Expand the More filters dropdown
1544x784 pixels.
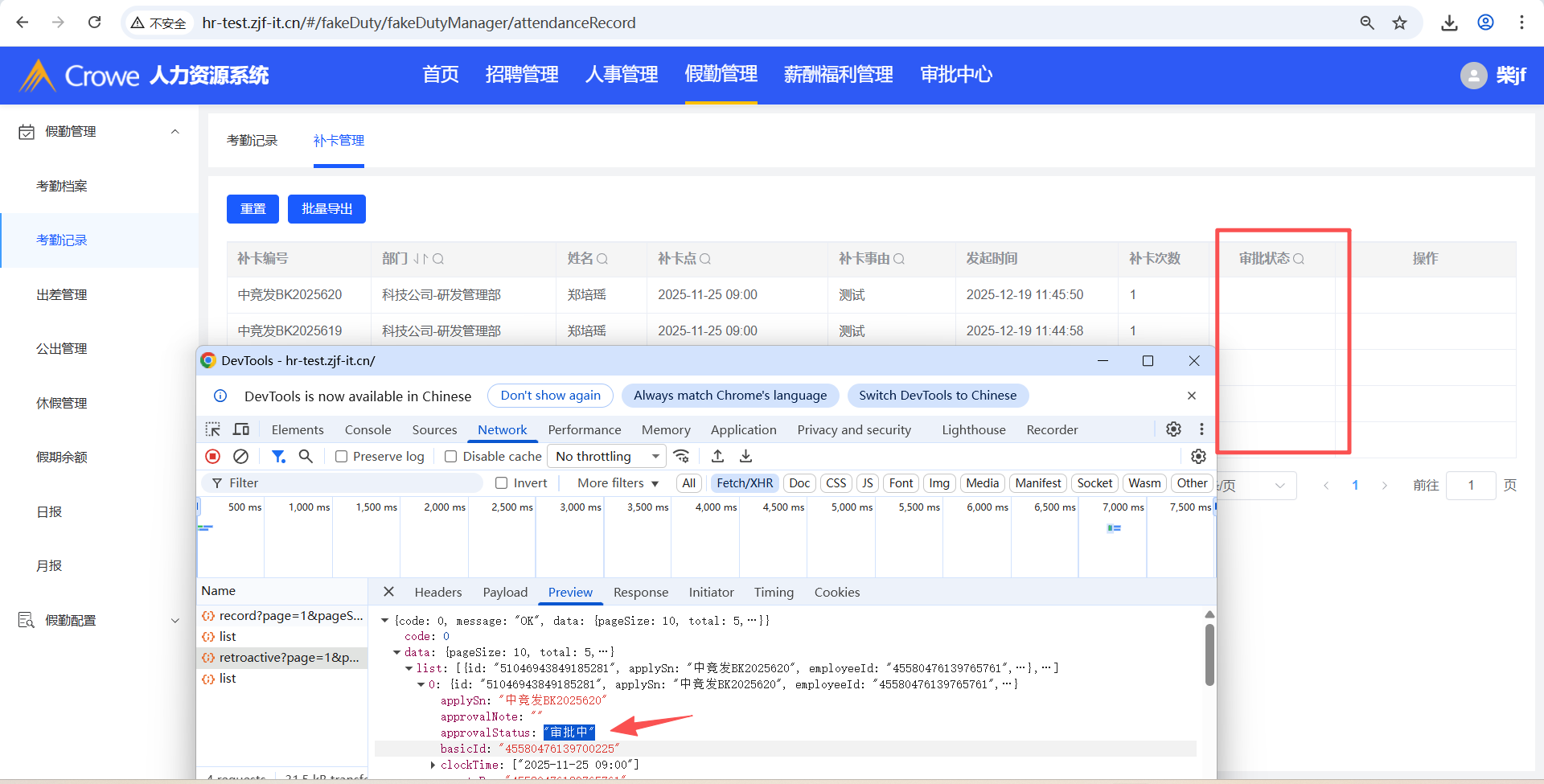pos(618,483)
